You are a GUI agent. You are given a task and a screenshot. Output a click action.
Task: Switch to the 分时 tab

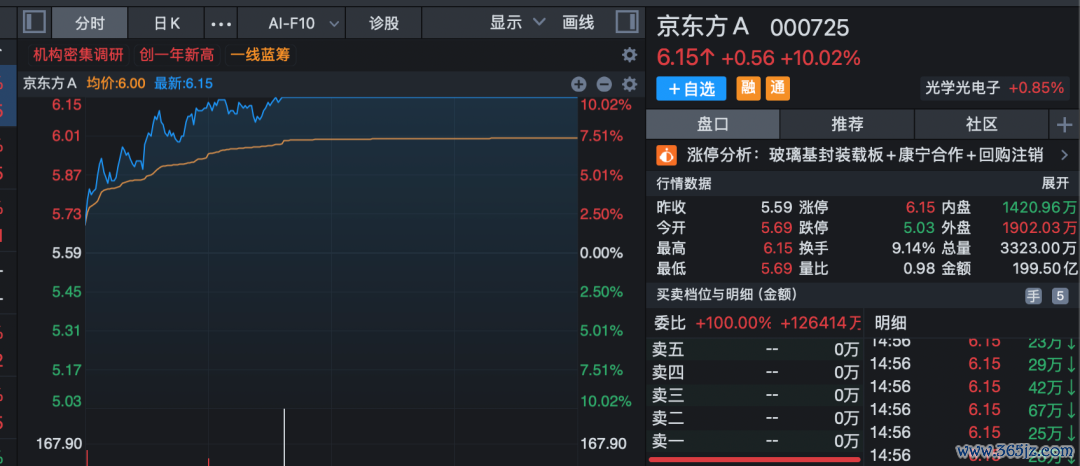click(x=90, y=23)
